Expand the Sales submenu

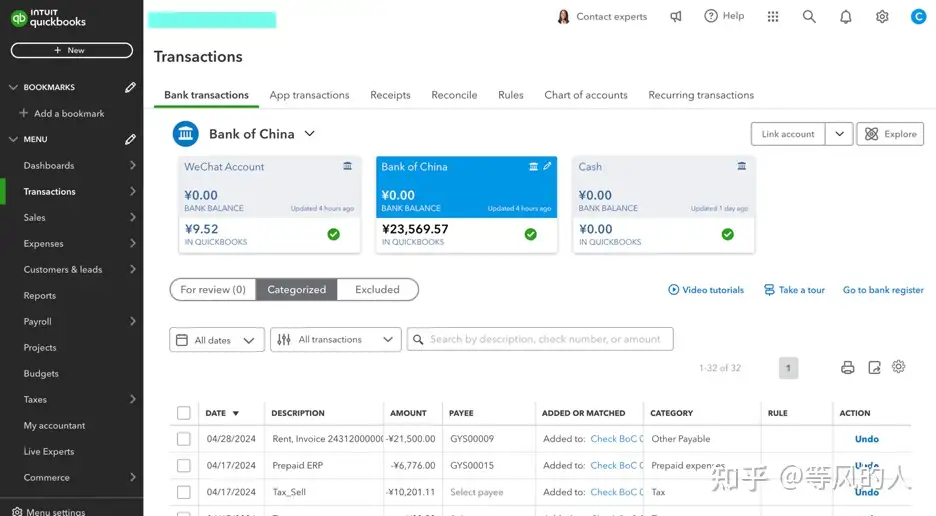click(x=133, y=217)
